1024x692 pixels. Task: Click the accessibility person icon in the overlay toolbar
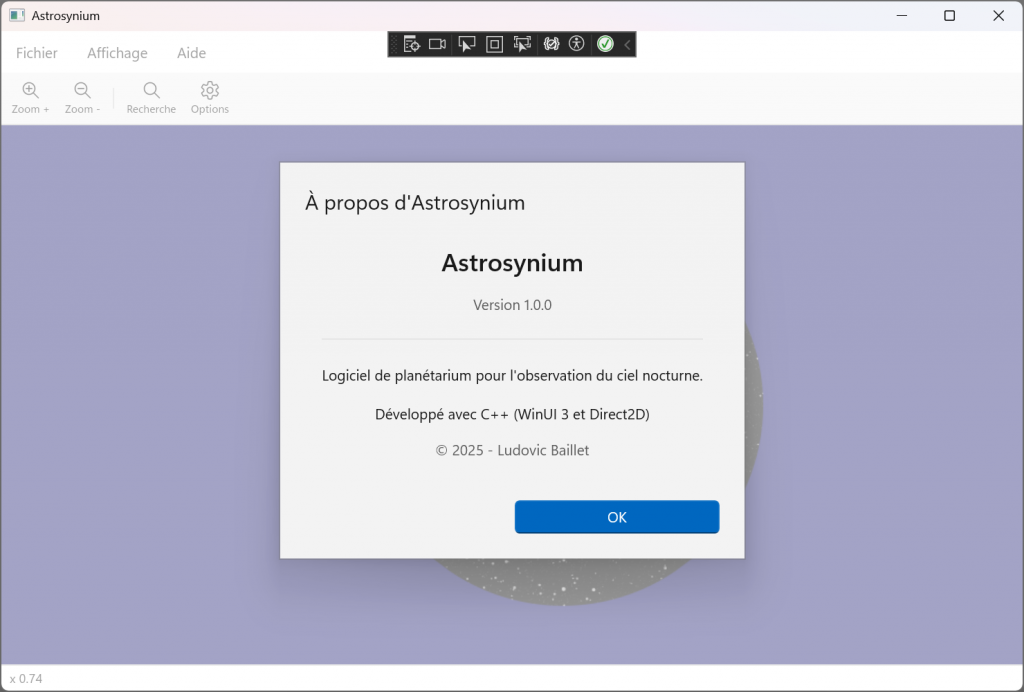pyautogui.click(x=578, y=44)
